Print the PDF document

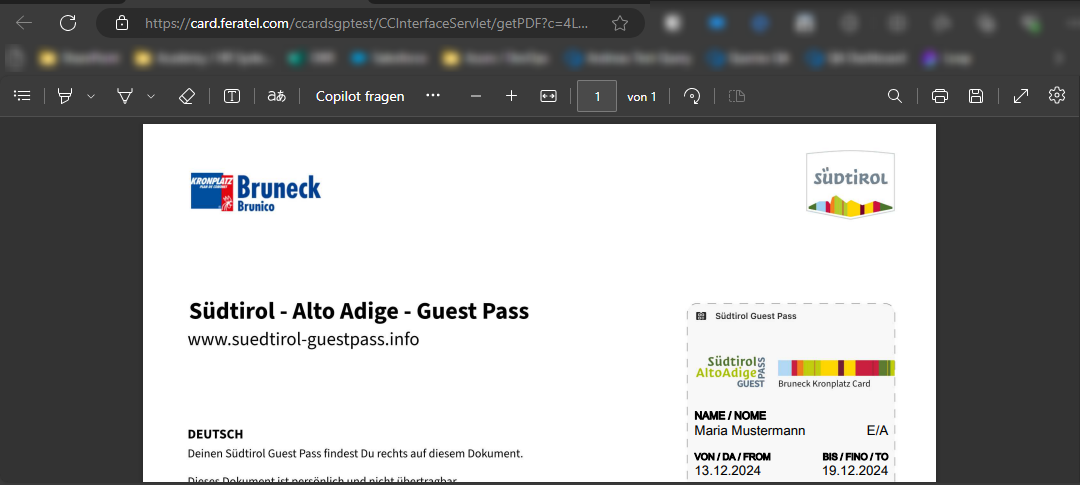tap(939, 96)
